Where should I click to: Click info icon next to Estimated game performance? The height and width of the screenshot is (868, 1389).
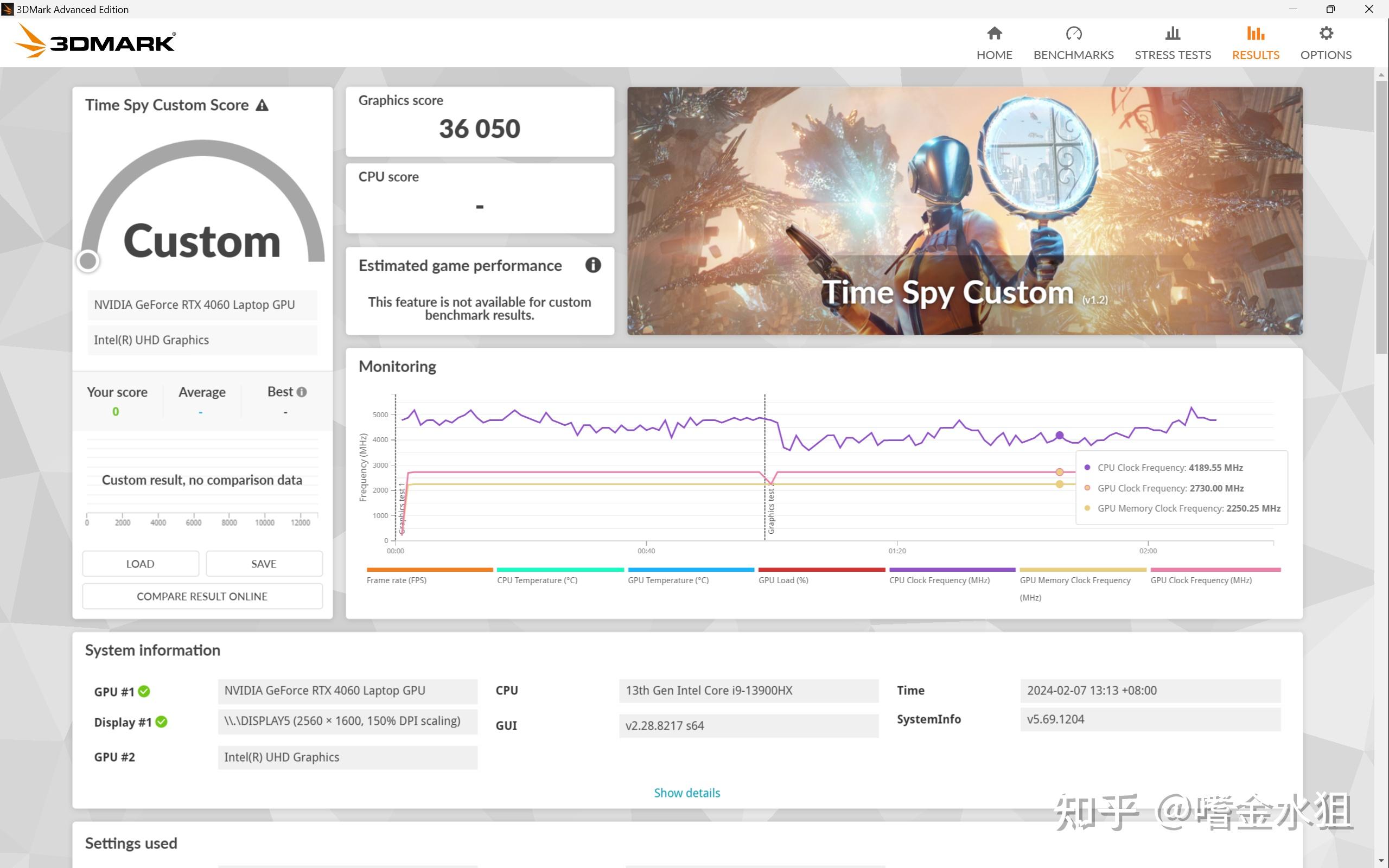tap(593, 265)
